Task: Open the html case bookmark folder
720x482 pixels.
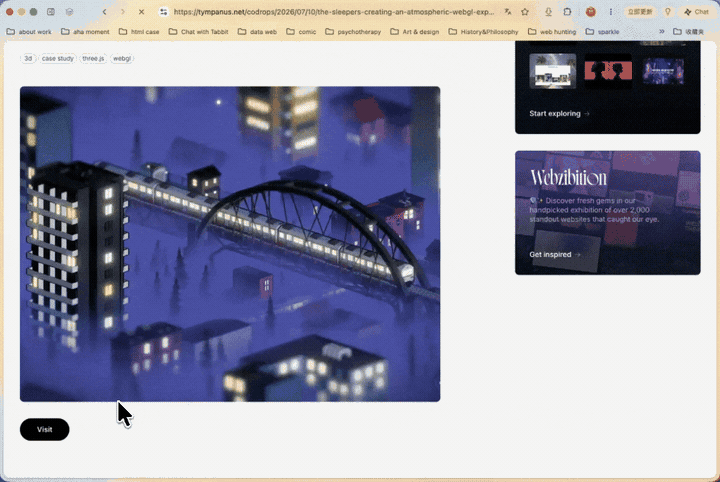Action: [139, 32]
